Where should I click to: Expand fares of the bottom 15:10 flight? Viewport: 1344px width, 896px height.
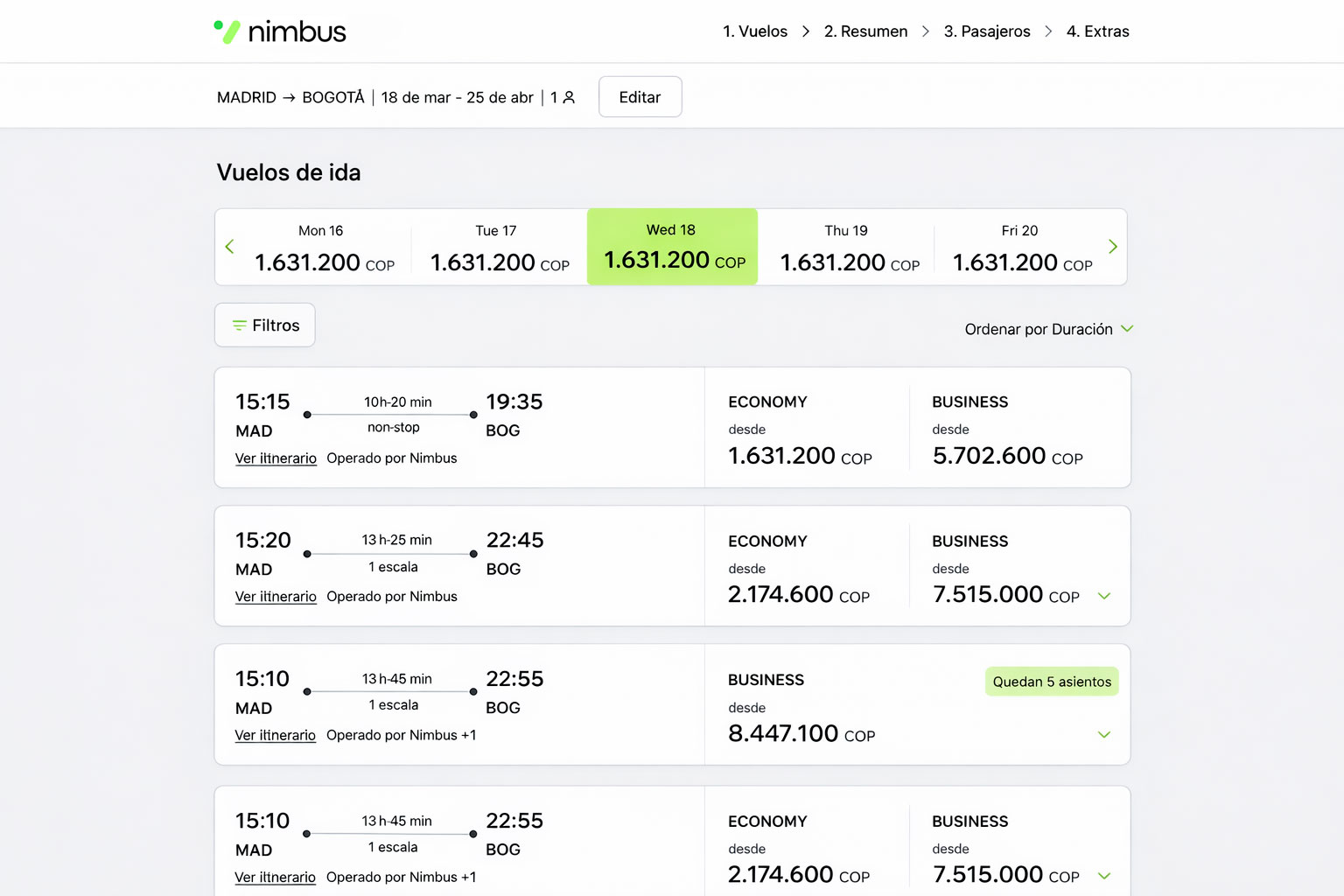1103,876
